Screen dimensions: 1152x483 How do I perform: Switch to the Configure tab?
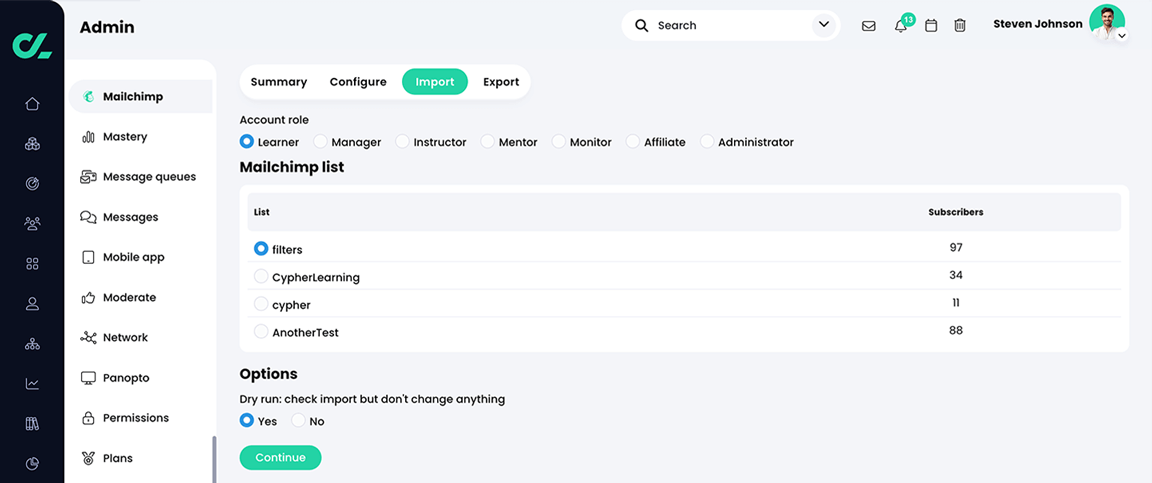(358, 82)
